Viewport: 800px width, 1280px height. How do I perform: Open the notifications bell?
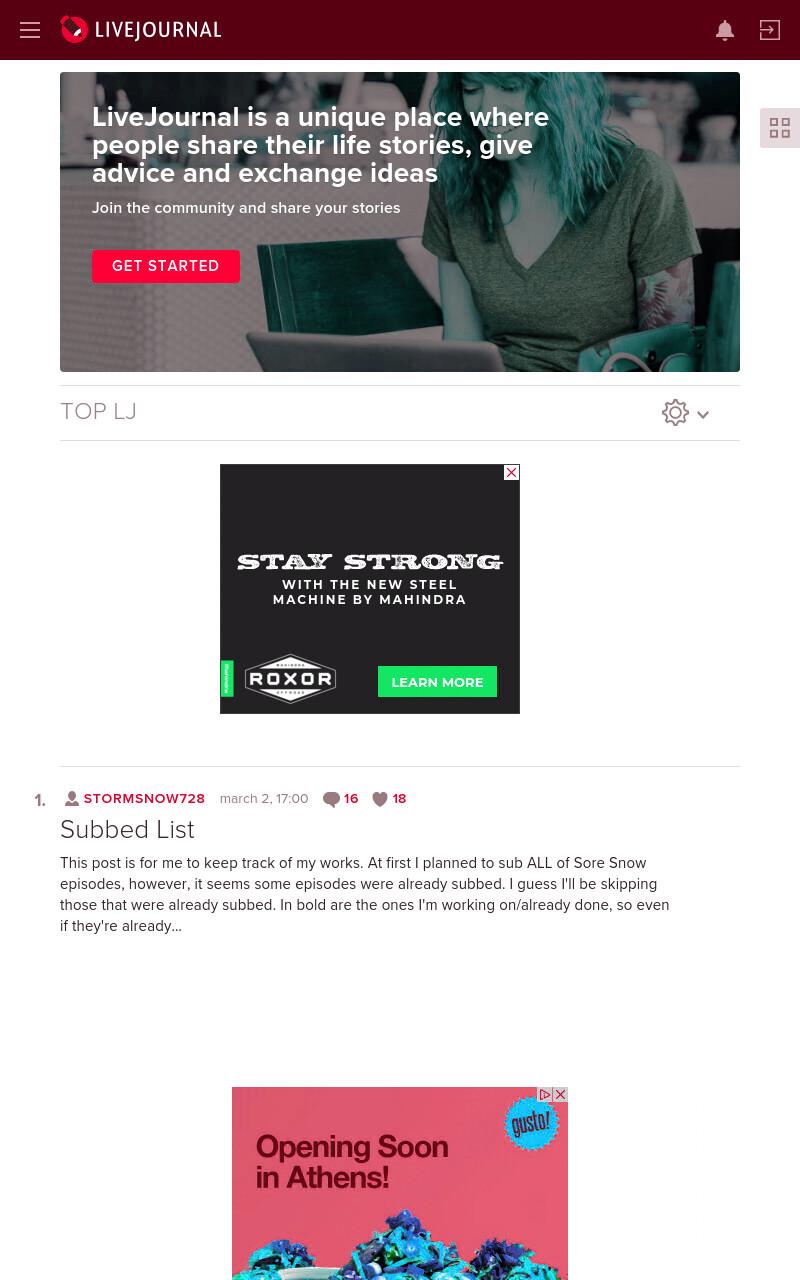(725, 30)
